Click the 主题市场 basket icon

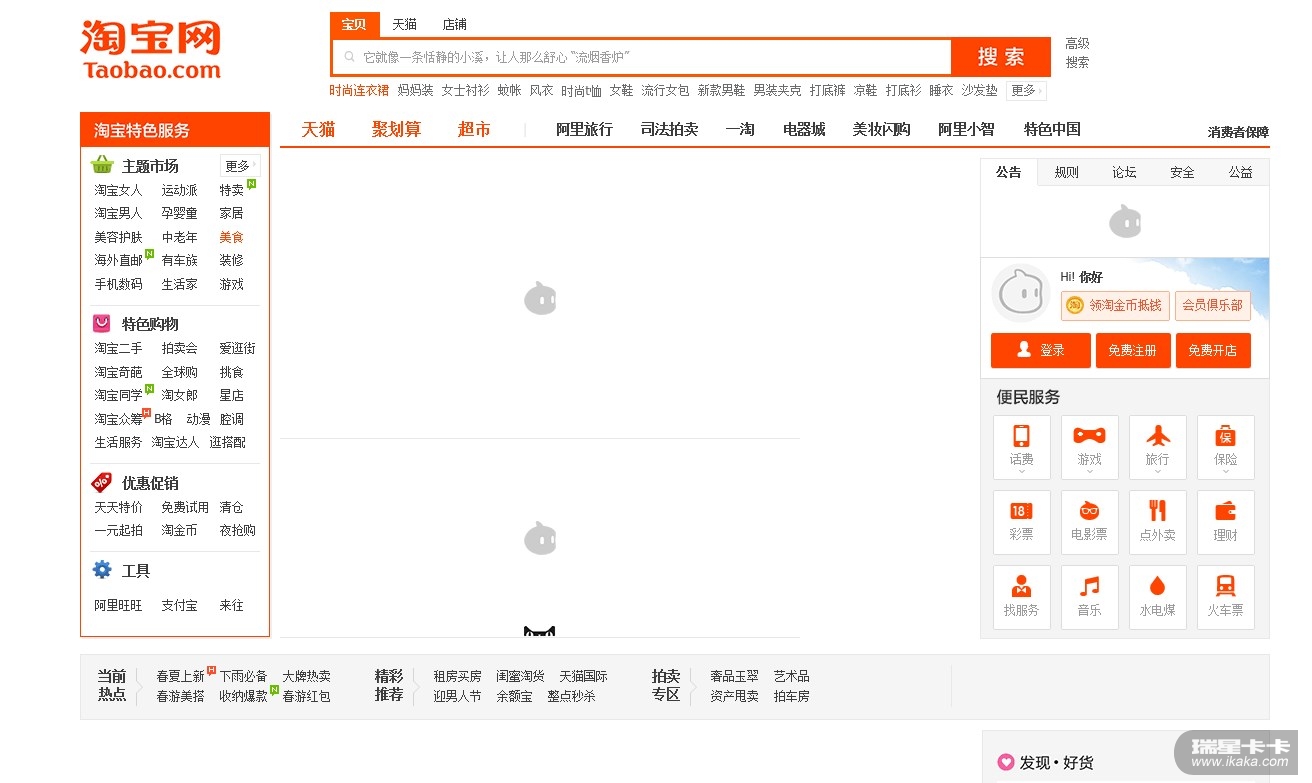102,165
